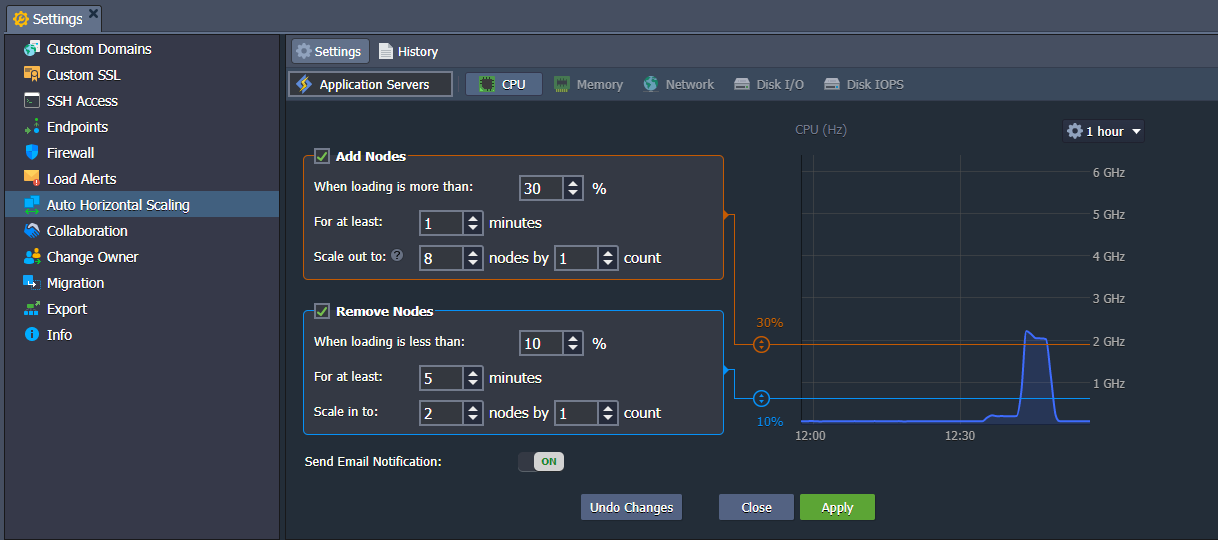Turn off Send Email Notification switch

click(541, 461)
